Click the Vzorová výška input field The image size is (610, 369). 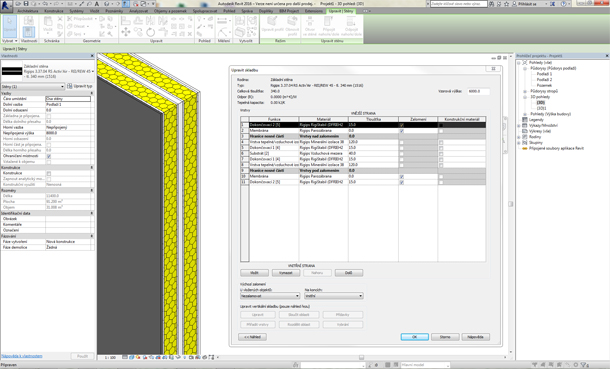coord(479,91)
